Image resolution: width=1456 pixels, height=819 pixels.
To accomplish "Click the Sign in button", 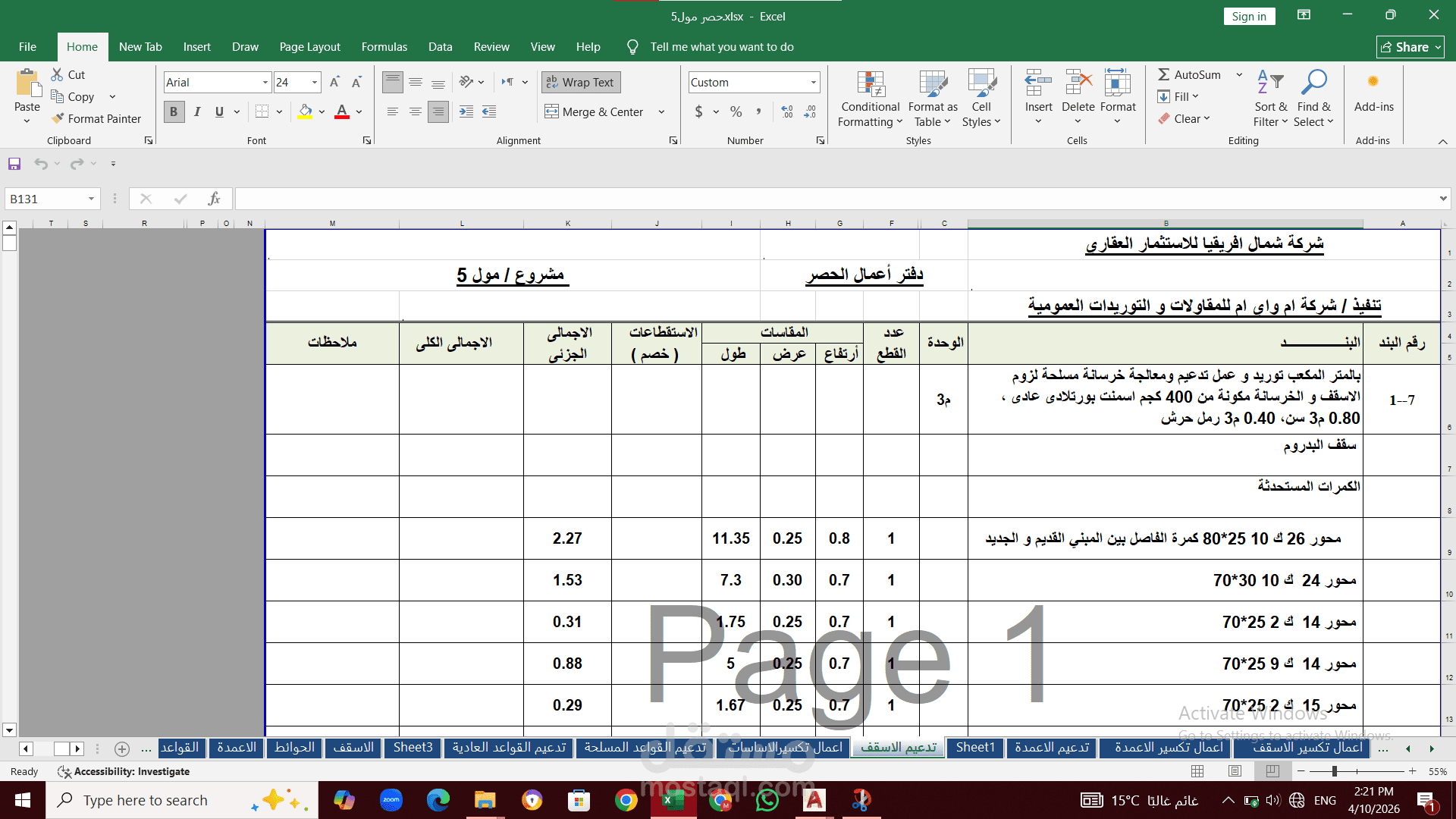I will coord(1248,17).
